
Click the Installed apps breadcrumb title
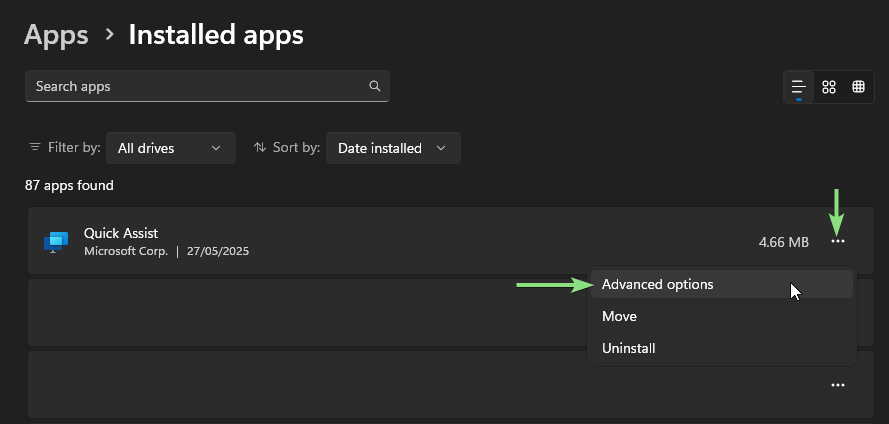point(216,35)
